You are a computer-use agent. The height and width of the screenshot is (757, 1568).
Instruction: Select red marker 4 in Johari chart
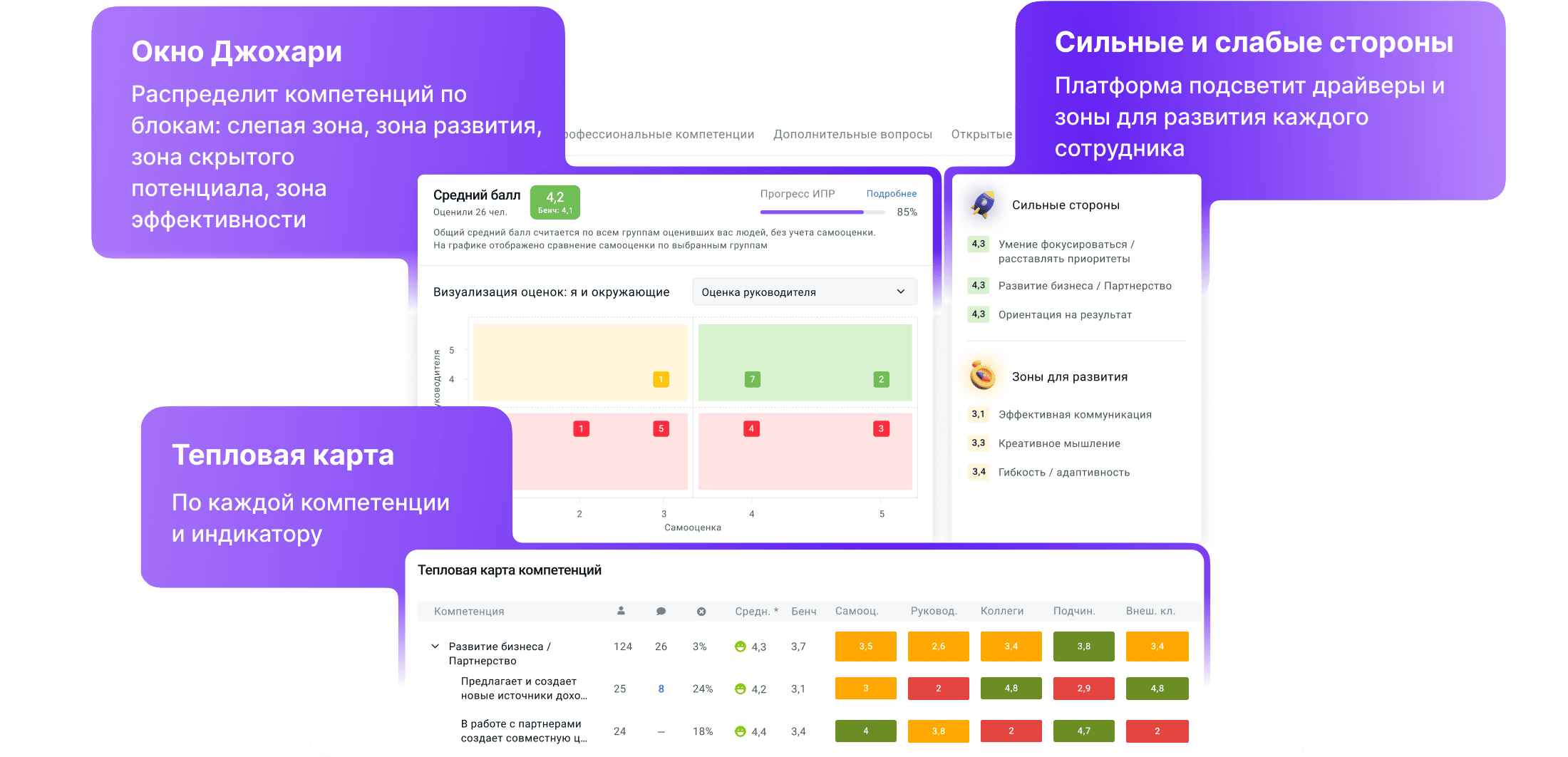point(751,428)
